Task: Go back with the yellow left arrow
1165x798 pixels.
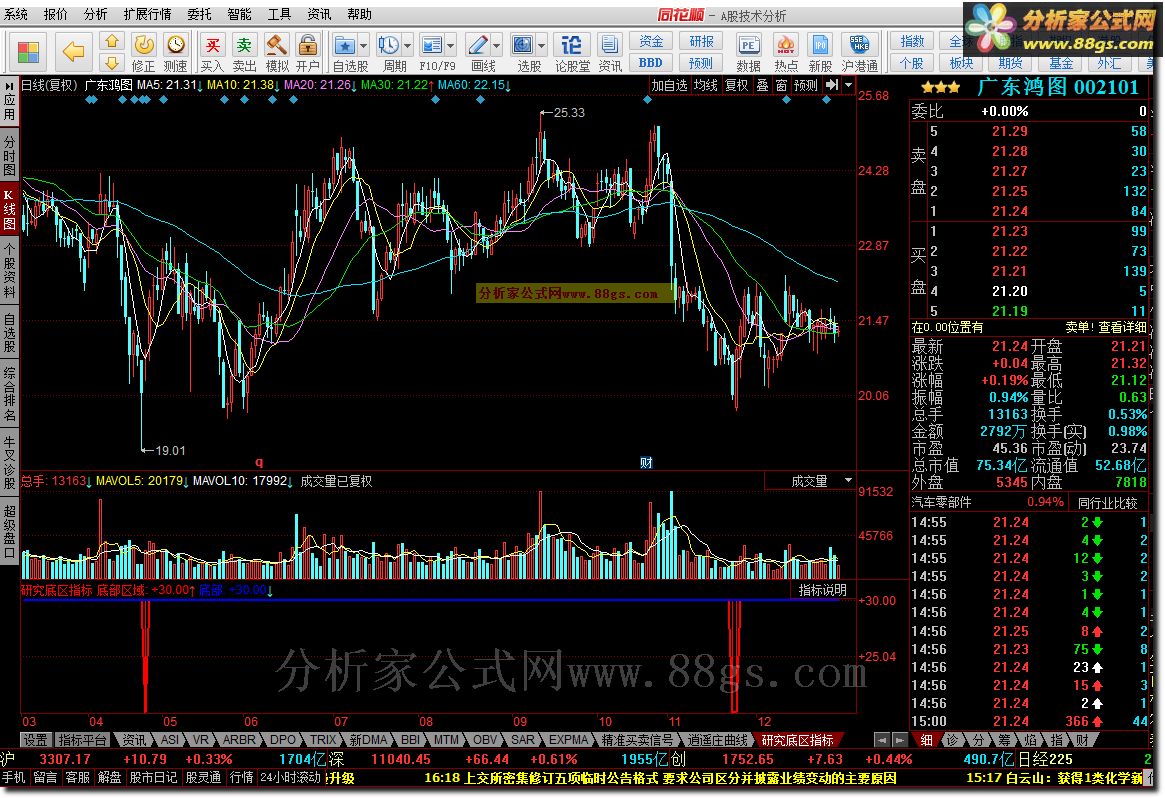Action: 74,52
